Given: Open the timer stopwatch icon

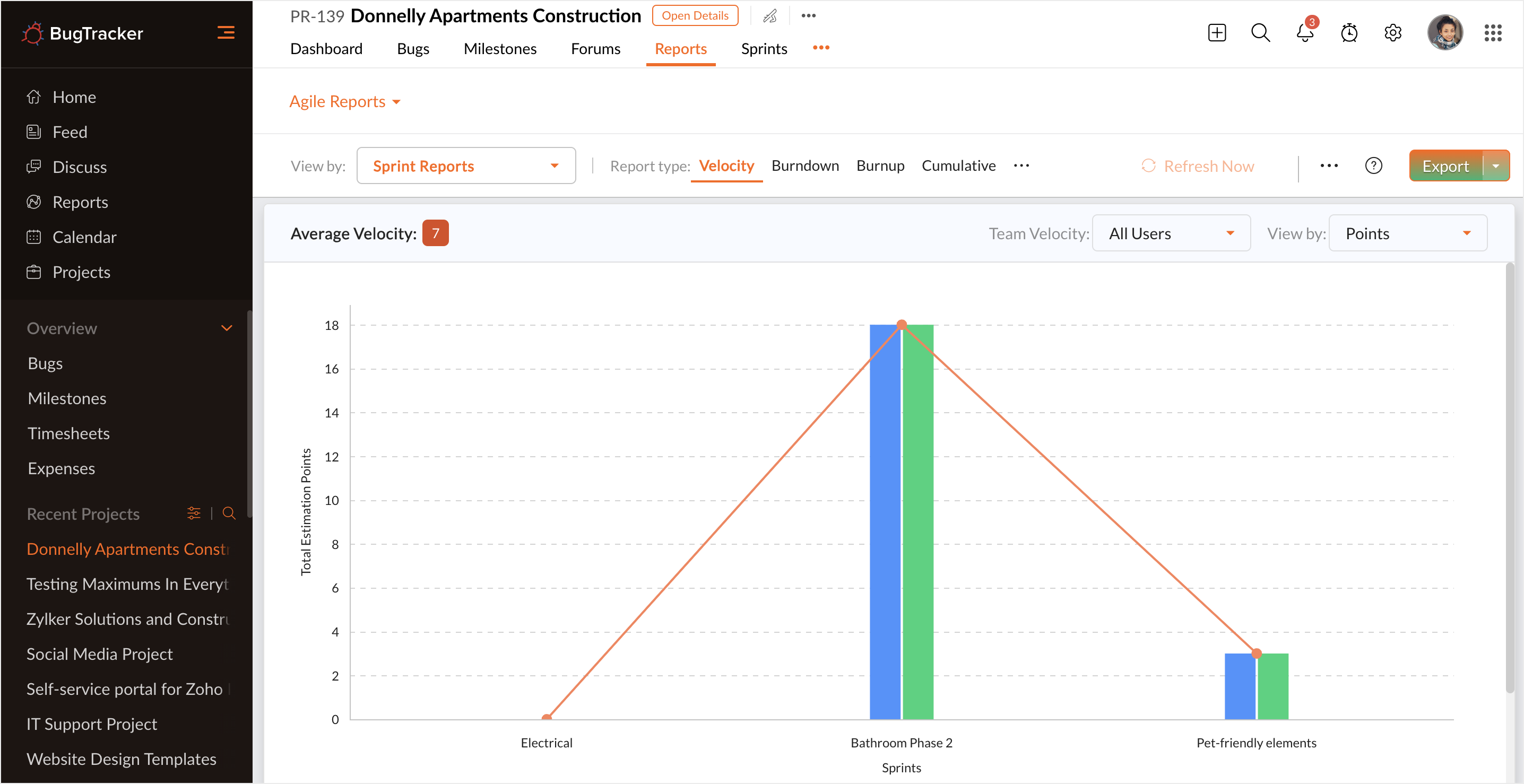Looking at the screenshot, I should (1349, 33).
